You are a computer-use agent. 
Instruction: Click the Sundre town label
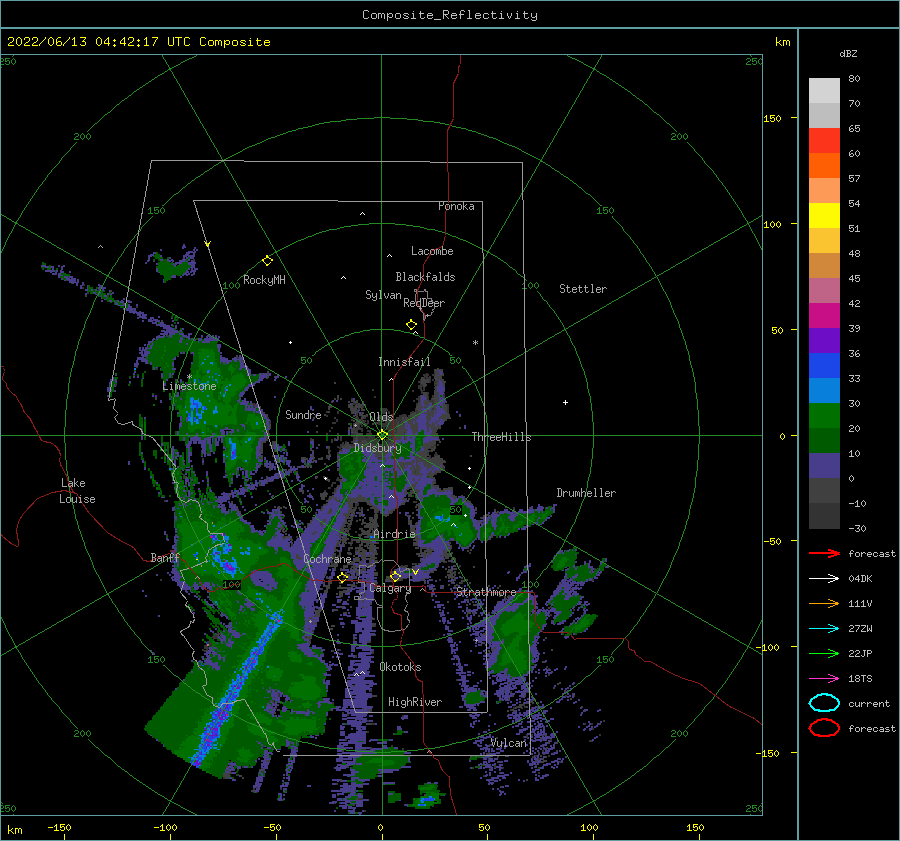[x=303, y=414]
